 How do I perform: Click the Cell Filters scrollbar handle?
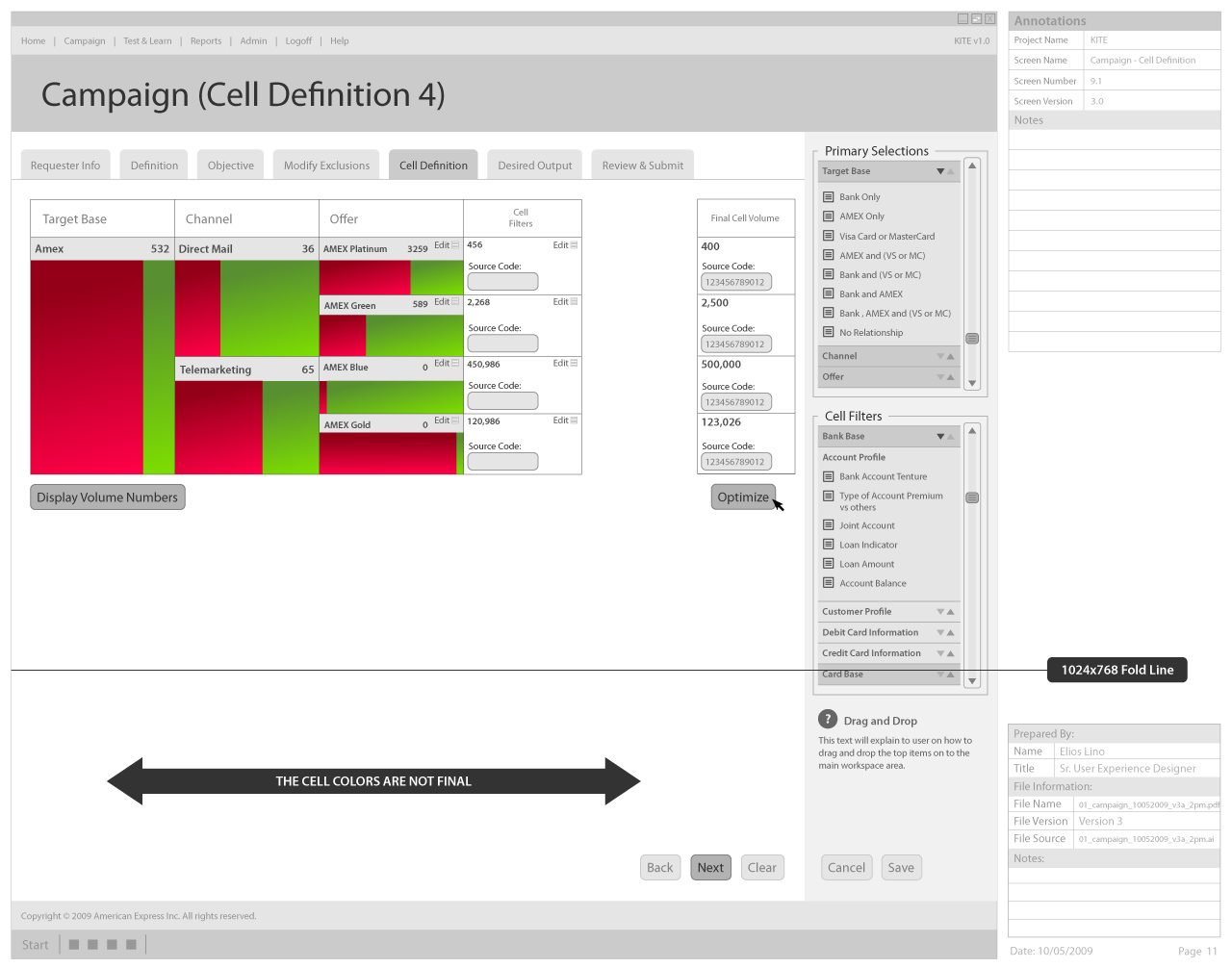pyautogui.click(x=972, y=498)
